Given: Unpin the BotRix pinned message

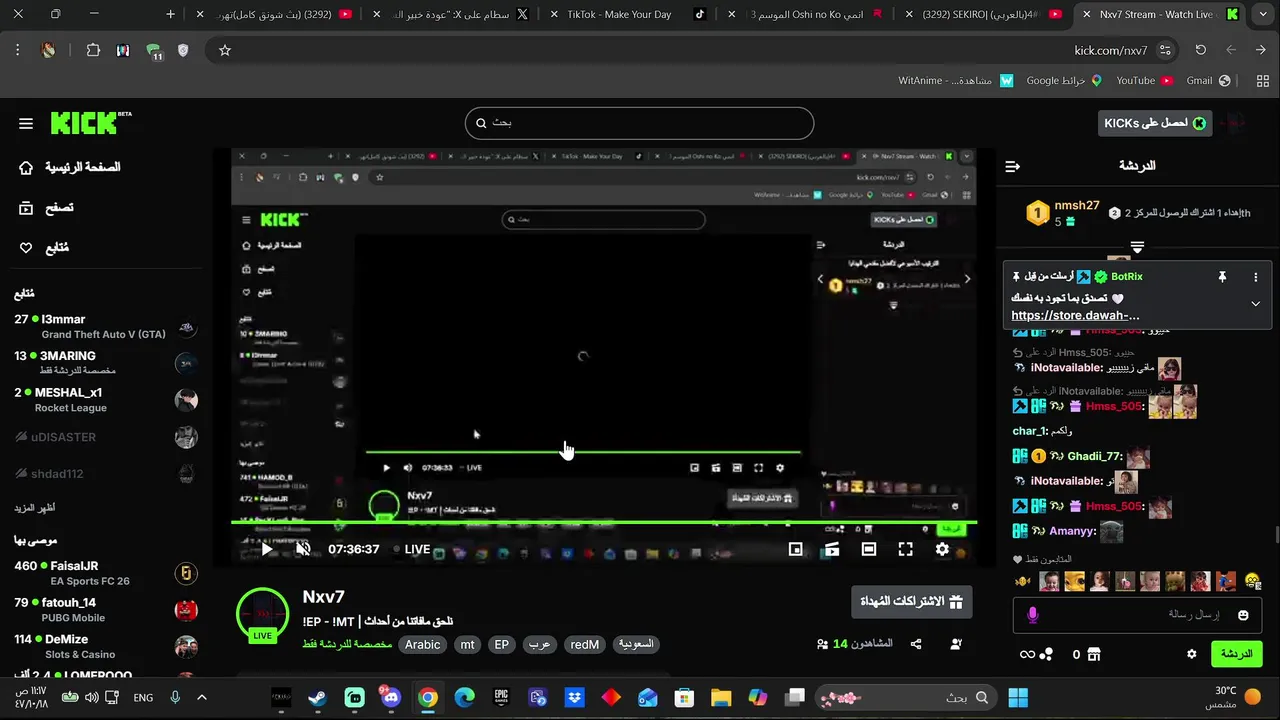Looking at the screenshot, I should [1222, 277].
